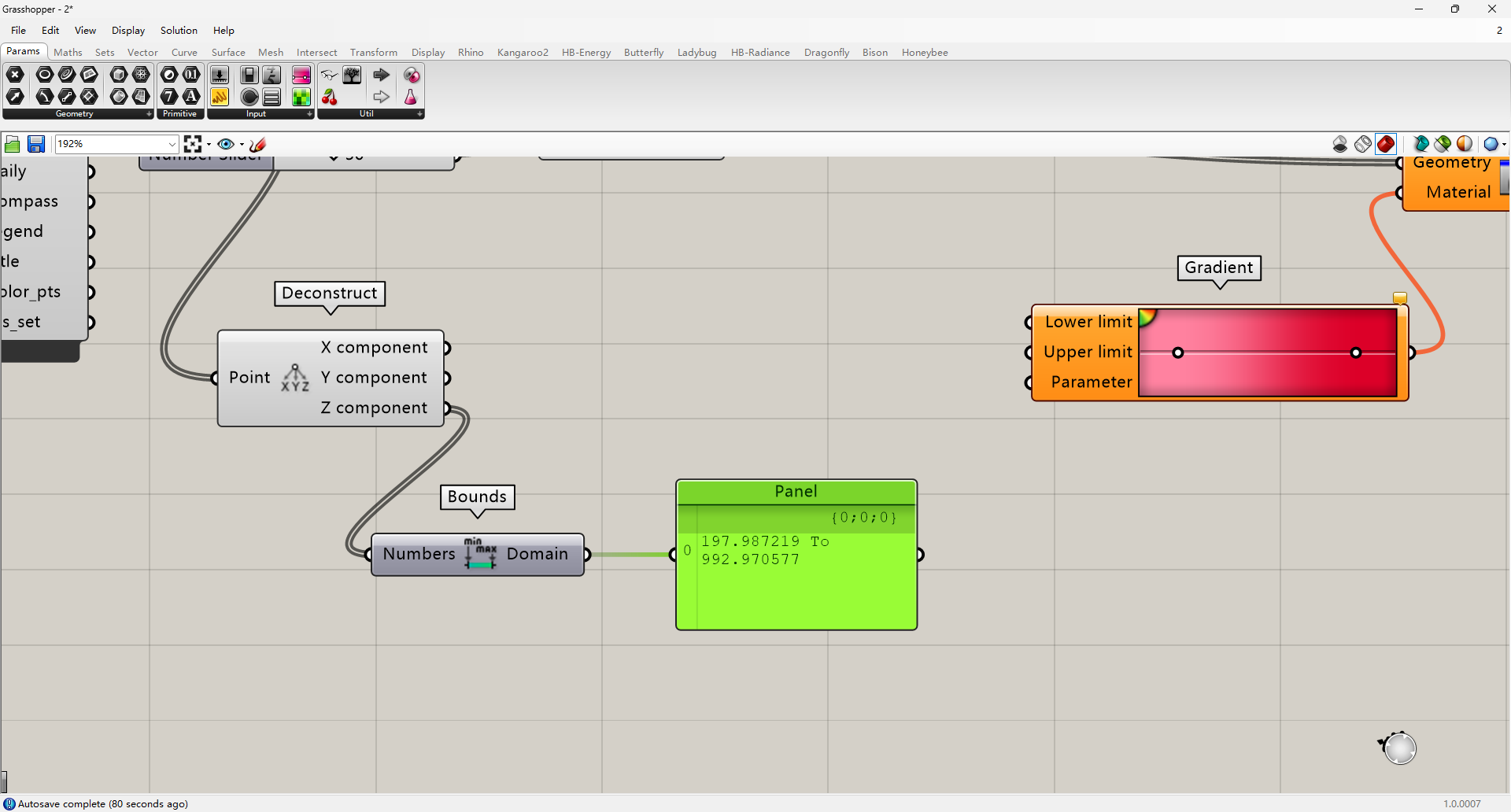Pick the Boolean Toggle input icon
The height and width of the screenshot is (812, 1511).
click(249, 75)
